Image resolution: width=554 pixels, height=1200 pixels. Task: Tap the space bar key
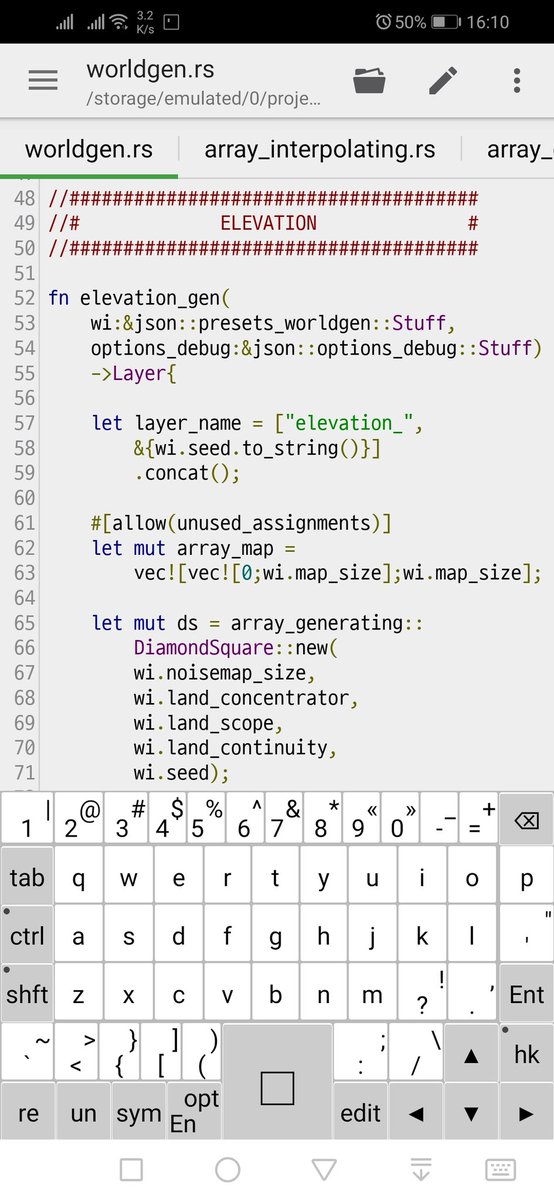pos(277,1082)
